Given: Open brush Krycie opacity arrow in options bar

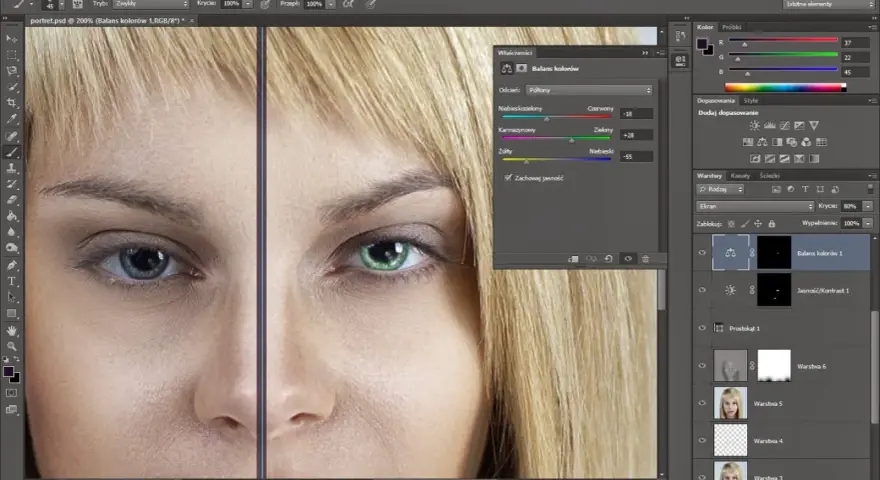Looking at the screenshot, I should (x=248, y=4).
